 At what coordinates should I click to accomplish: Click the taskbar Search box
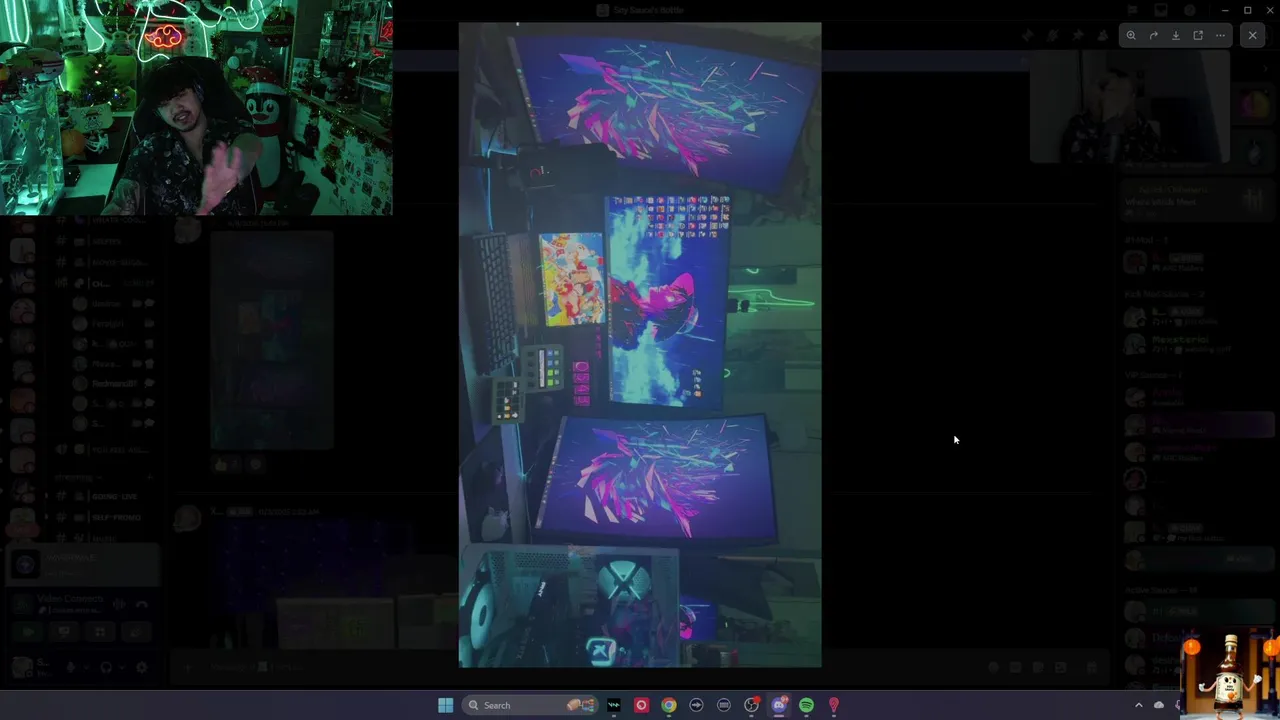(530, 705)
